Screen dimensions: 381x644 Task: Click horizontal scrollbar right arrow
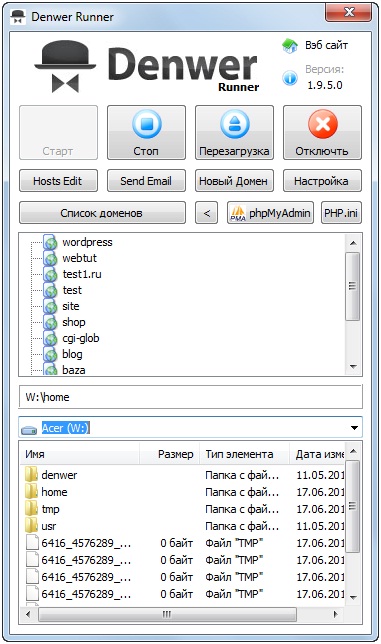(x=336, y=614)
